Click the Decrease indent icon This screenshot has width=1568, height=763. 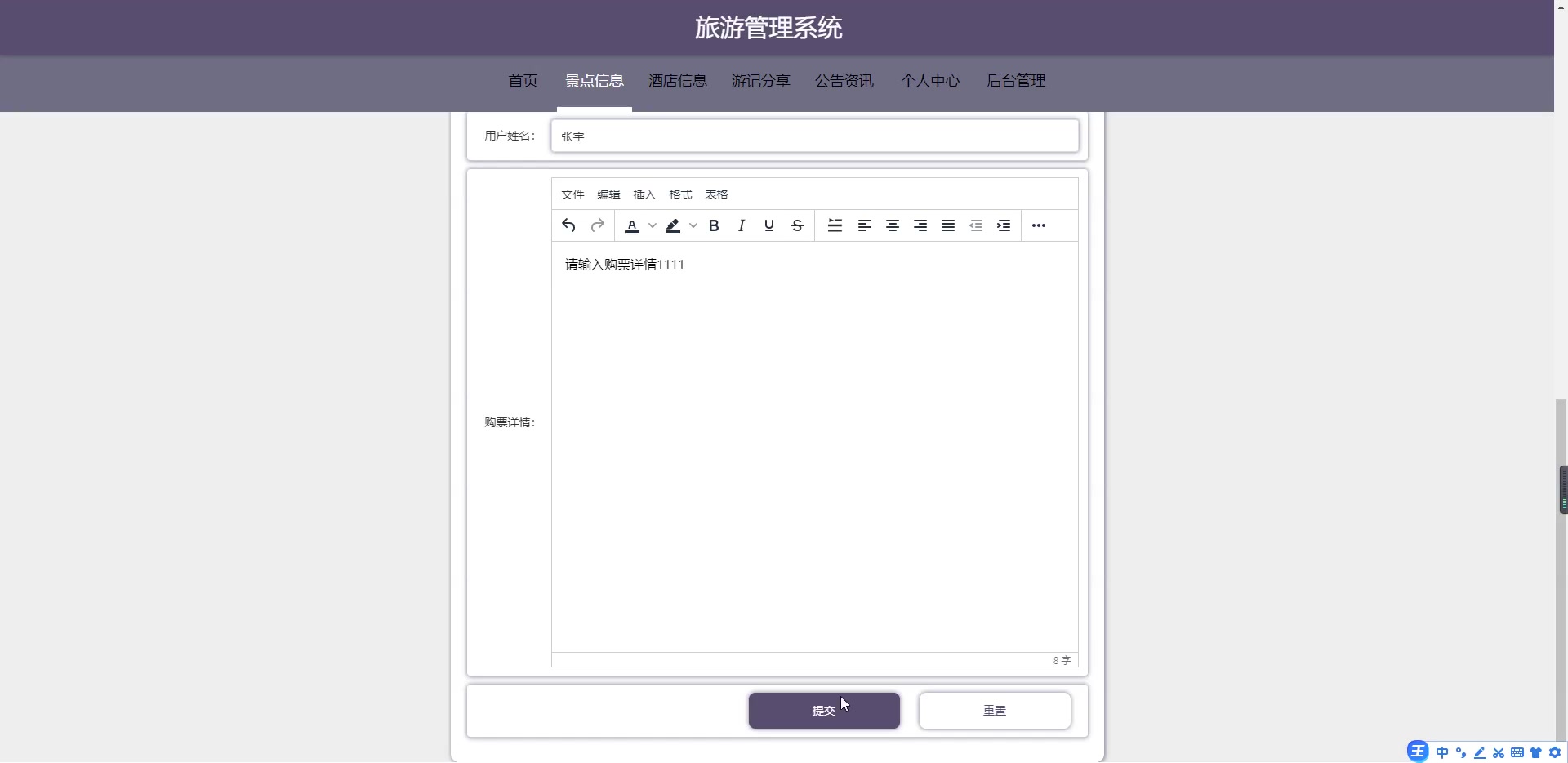tap(976, 225)
